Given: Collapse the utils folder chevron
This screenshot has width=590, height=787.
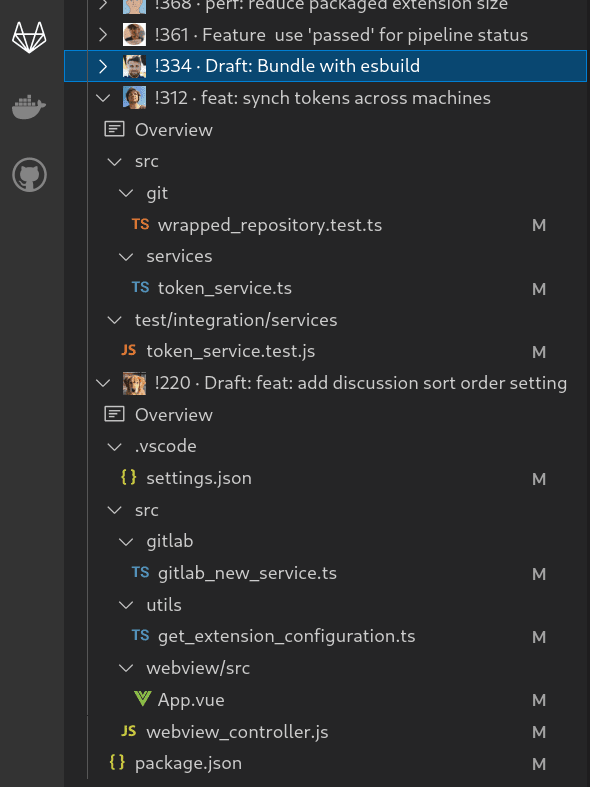Looking at the screenshot, I should 126,605.
